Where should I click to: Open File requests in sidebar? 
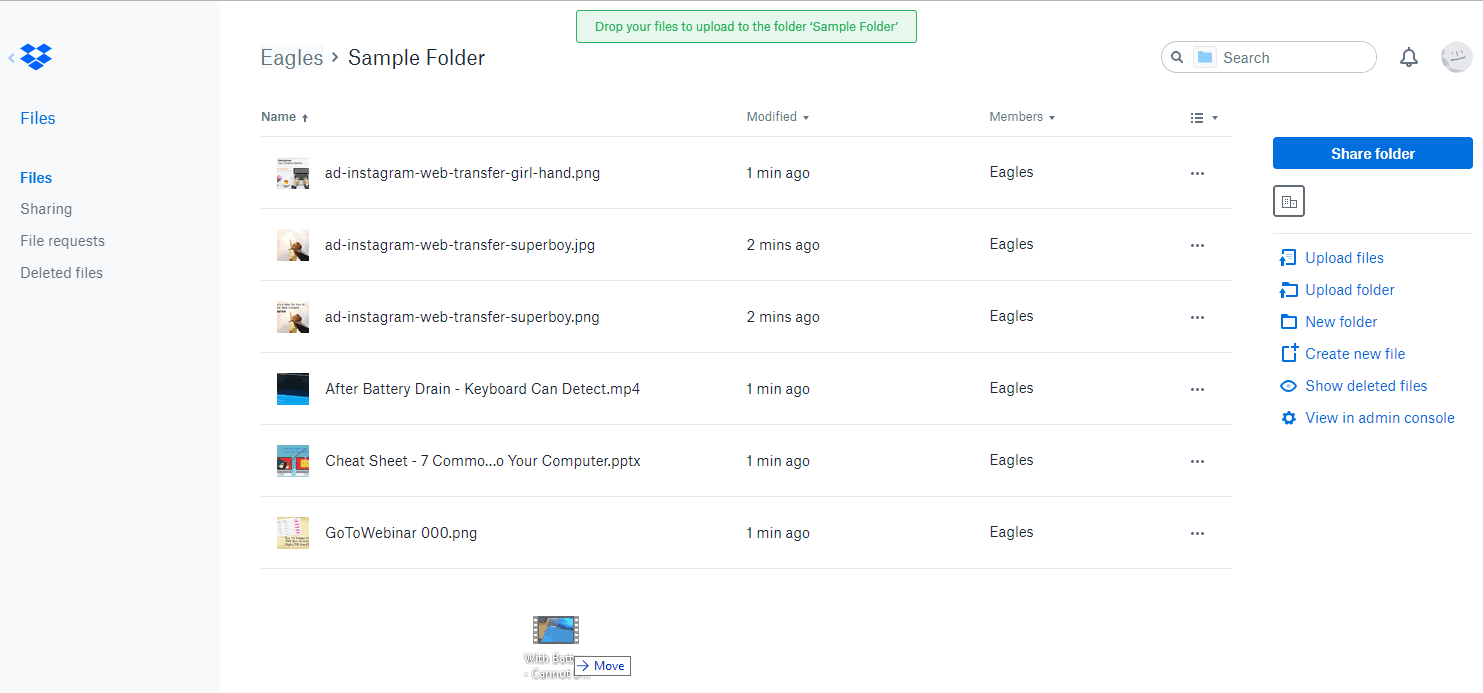62,241
